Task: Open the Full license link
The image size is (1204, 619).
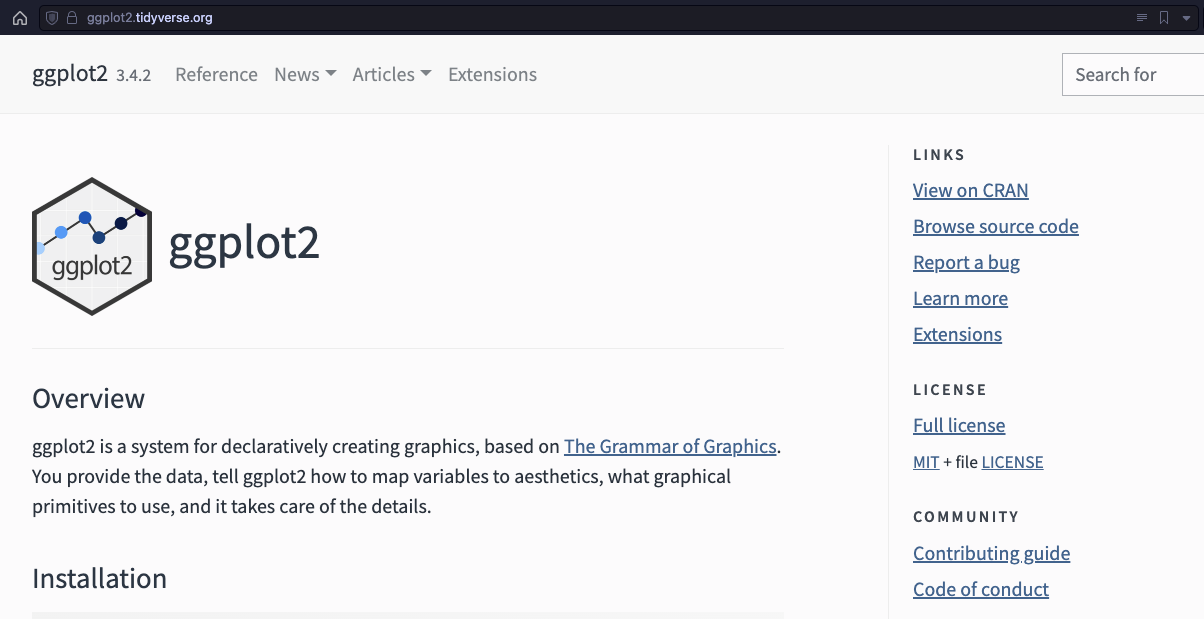Action: (959, 426)
